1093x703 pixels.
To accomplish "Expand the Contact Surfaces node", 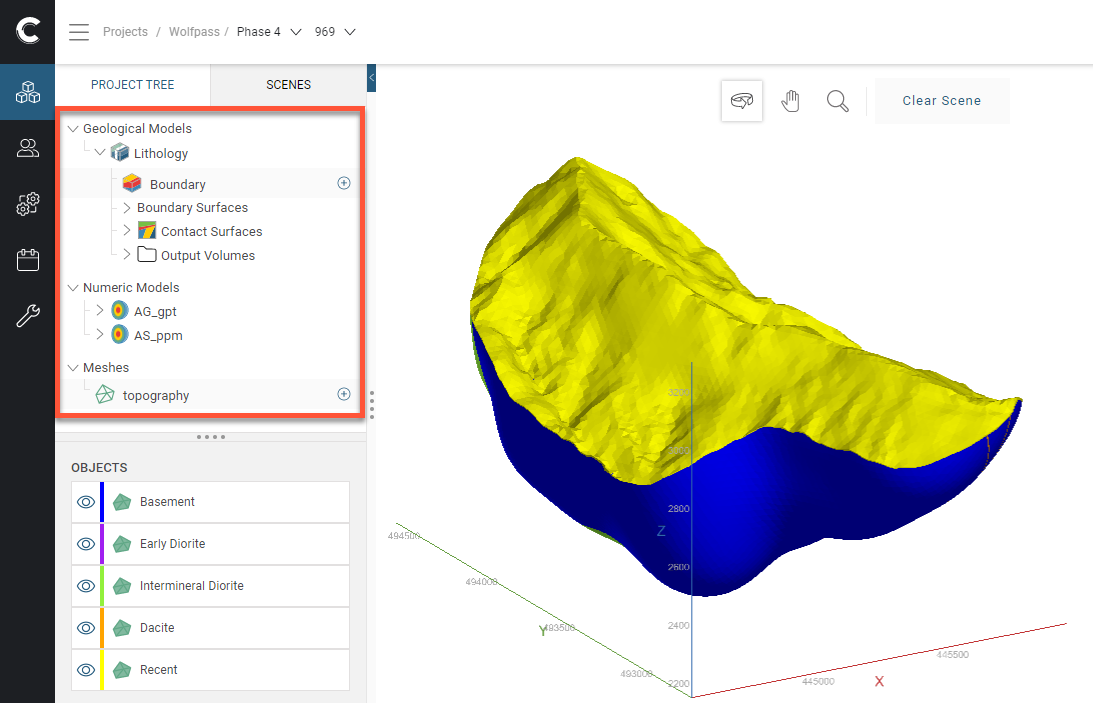I will pos(127,231).
